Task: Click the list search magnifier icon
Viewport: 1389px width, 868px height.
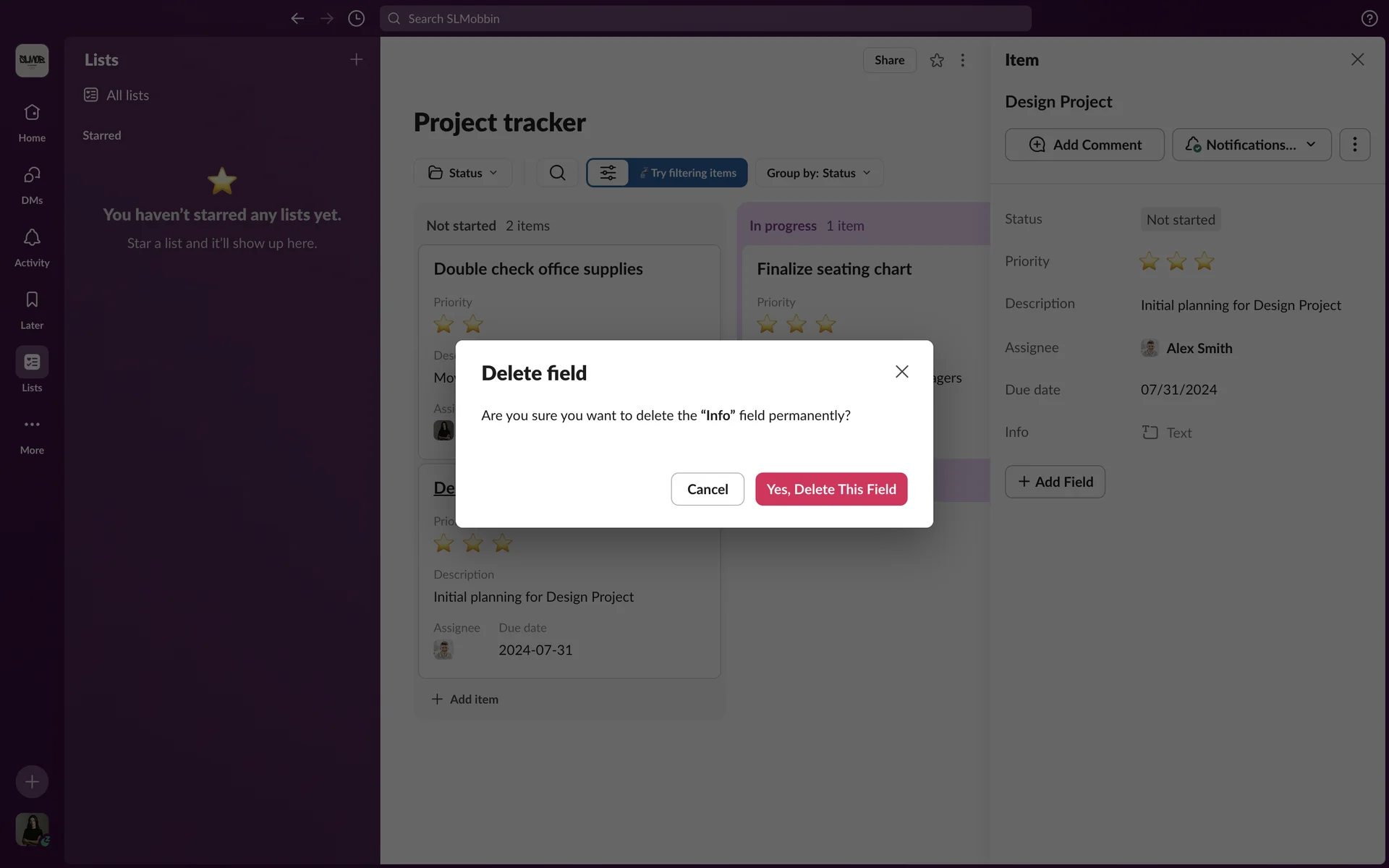Action: coord(557,173)
